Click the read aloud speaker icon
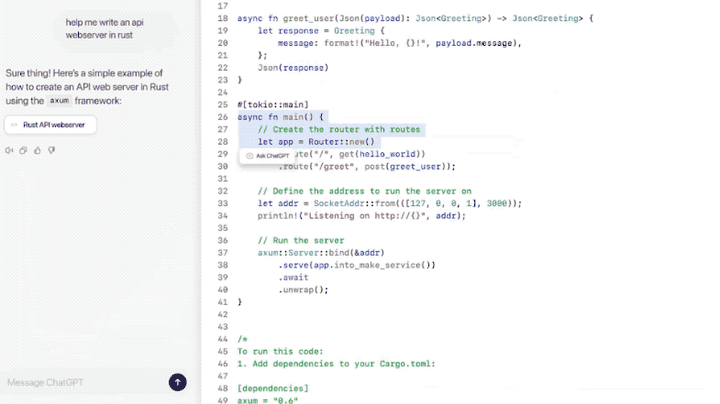The image size is (720, 404). click(9, 151)
